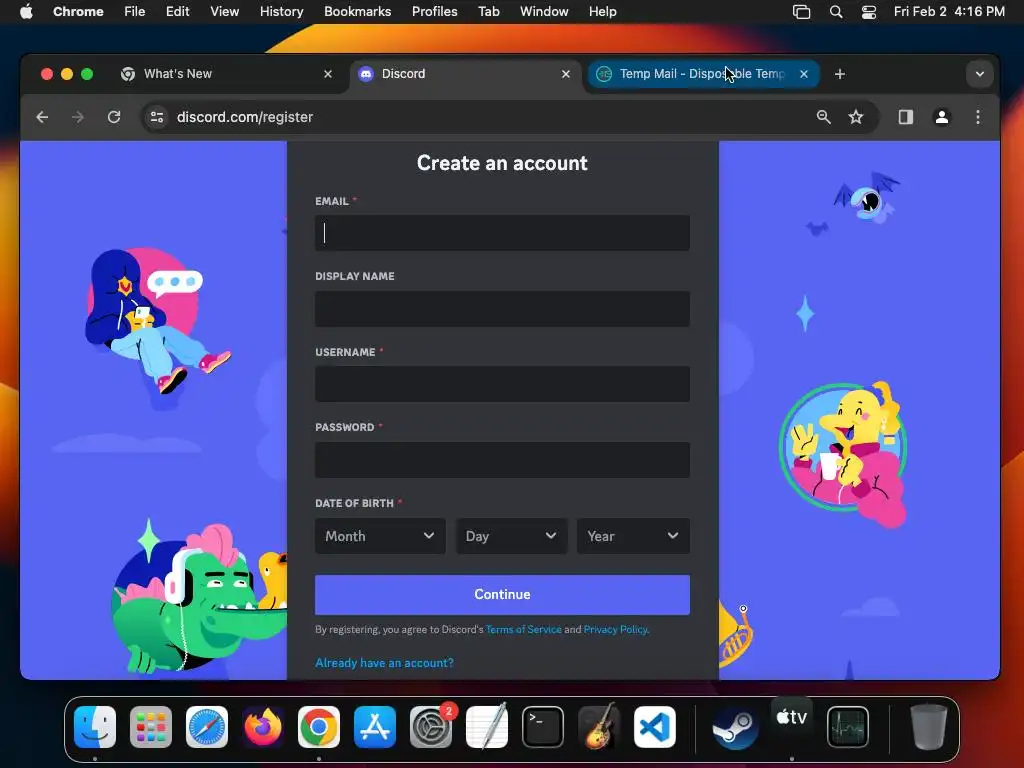Viewport: 1024px width, 768px height.
Task: Open the View menu
Action: coord(225,12)
